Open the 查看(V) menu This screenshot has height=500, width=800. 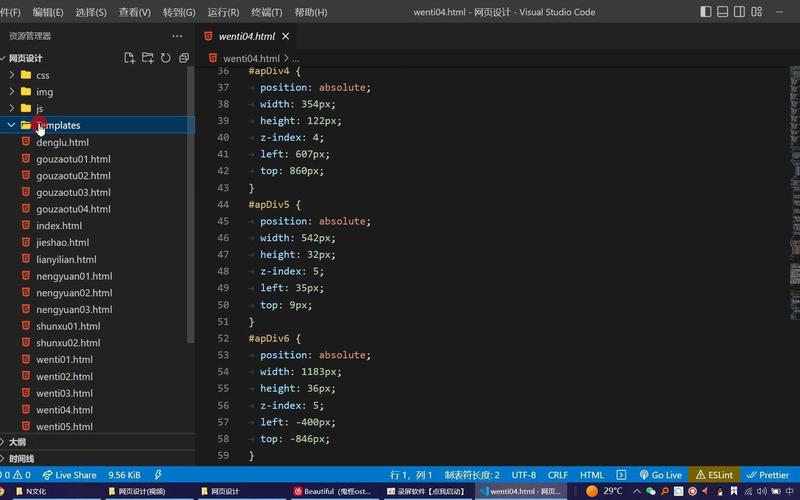click(135, 12)
